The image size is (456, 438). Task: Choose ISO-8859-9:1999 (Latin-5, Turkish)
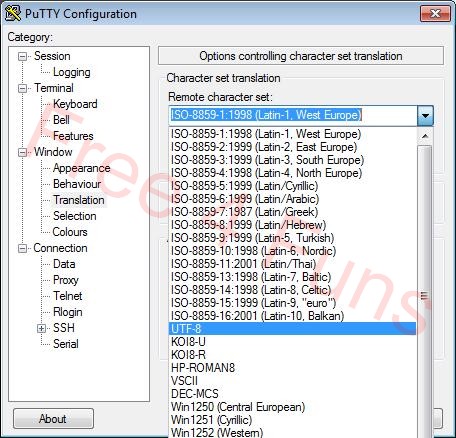click(293, 238)
